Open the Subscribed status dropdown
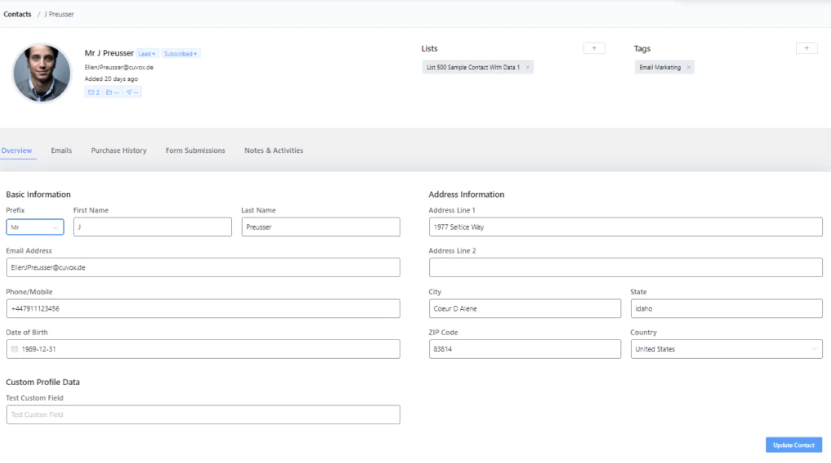Viewport: 831px width, 463px height. click(x=180, y=54)
